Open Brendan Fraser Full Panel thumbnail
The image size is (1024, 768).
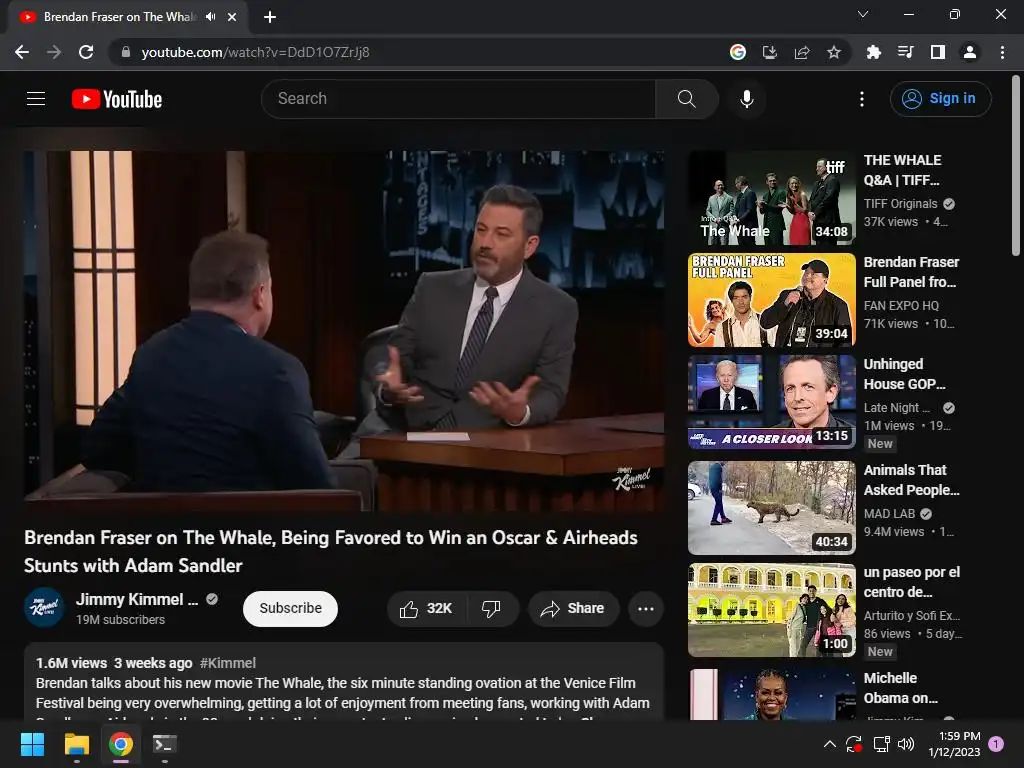pos(772,300)
